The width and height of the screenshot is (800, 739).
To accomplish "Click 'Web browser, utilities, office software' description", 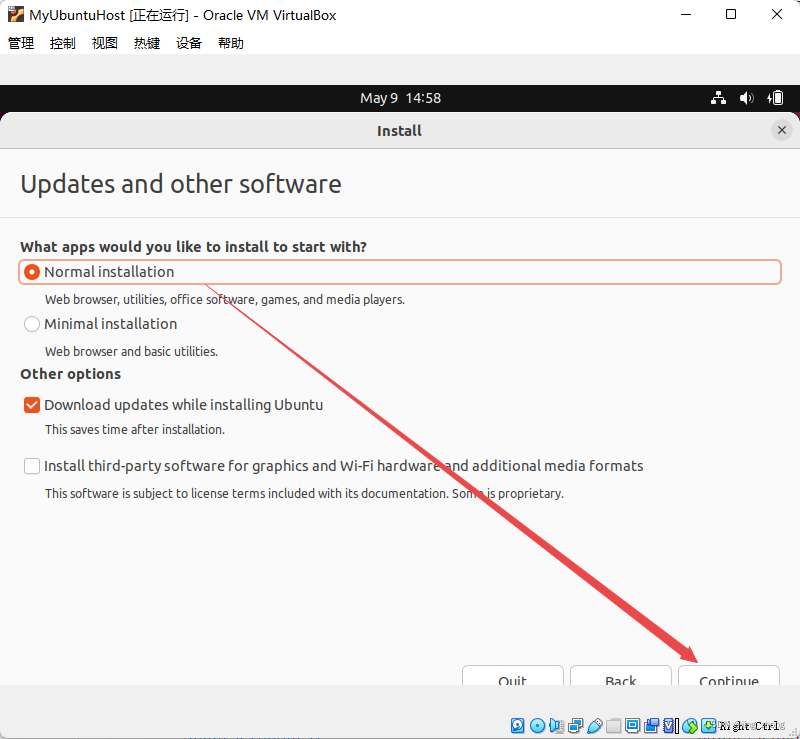I will click(224, 300).
